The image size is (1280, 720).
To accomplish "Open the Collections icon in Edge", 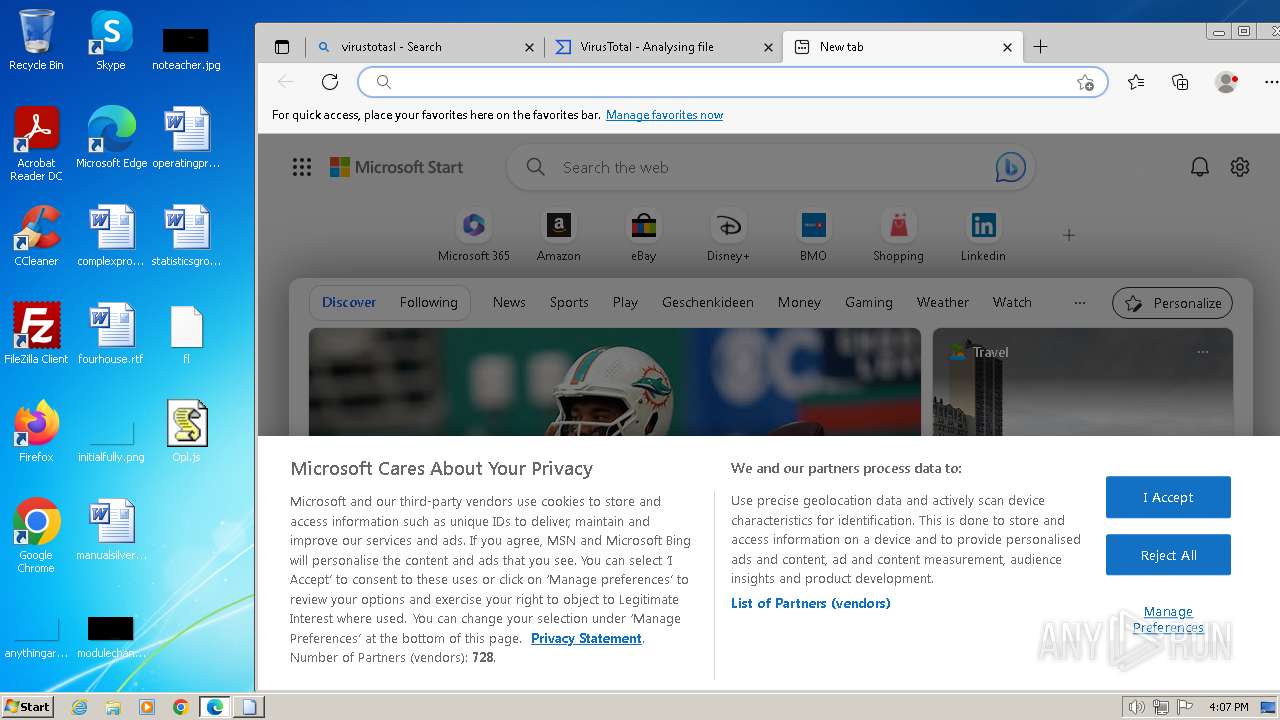I will (x=1180, y=82).
